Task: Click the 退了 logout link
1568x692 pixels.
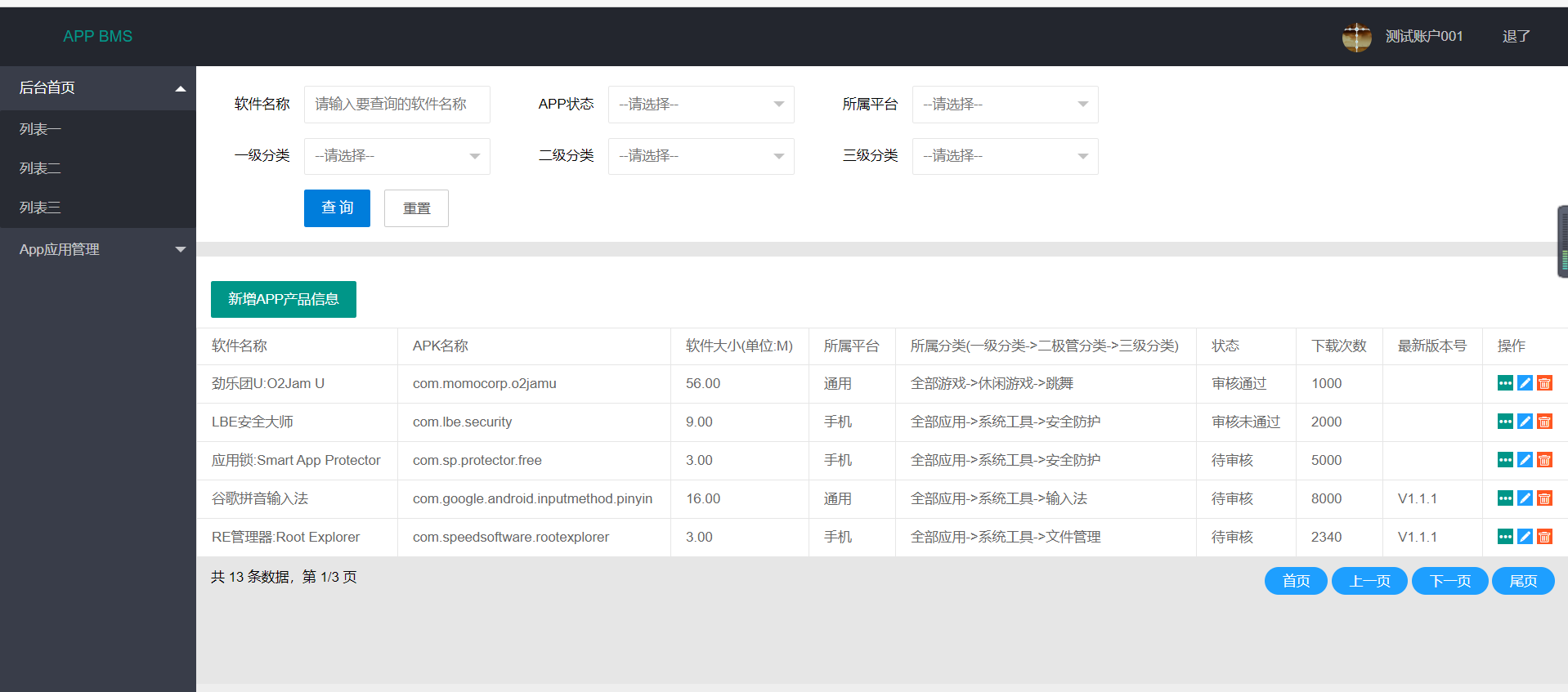Action: [x=1516, y=37]
